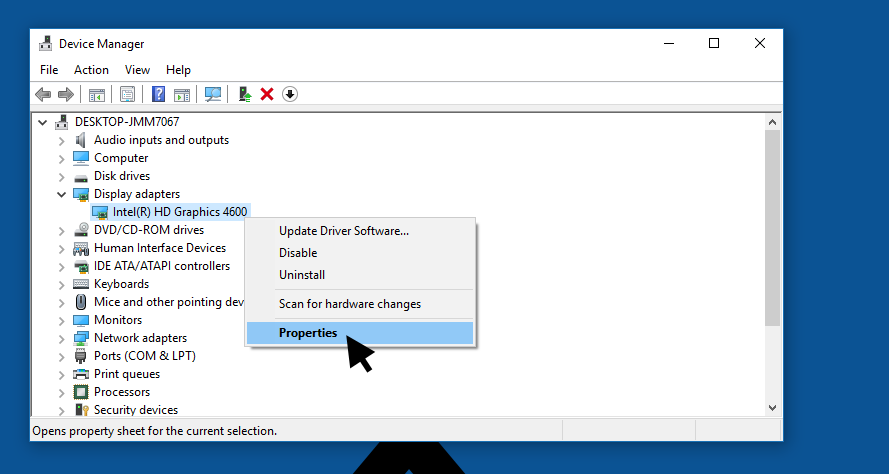Collapse the DESKTOP-JMM7067 root node
Image resolution: width=889 pixels, height=474 pixels.
click(x=43, y=122)
